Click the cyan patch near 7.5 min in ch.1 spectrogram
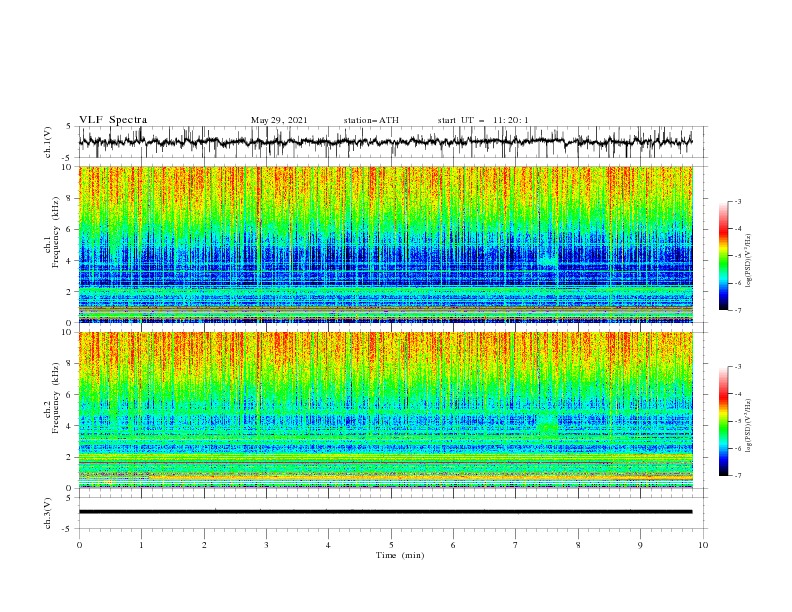The width and height of the screenshot is (792, 612). 547,260
